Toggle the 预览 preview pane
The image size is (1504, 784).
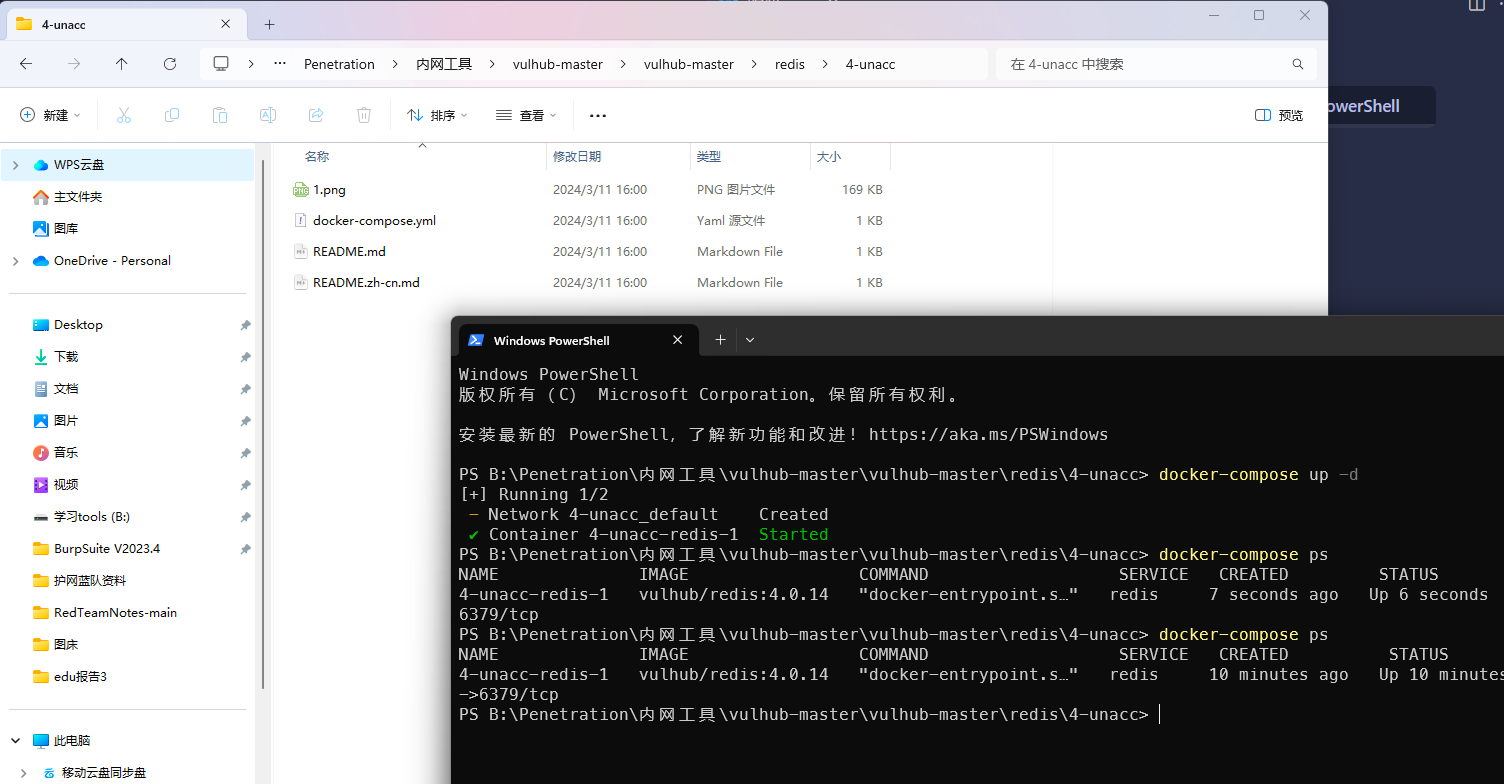pyautogui.click(x=1279, y=115)
